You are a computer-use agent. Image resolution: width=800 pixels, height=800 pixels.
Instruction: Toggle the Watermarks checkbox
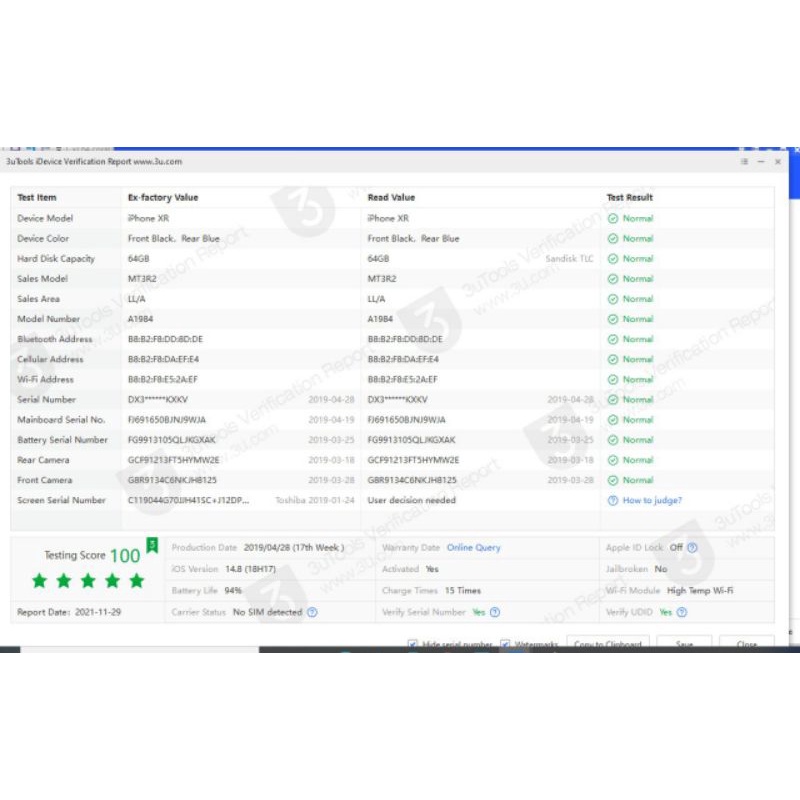coord(506,644)
